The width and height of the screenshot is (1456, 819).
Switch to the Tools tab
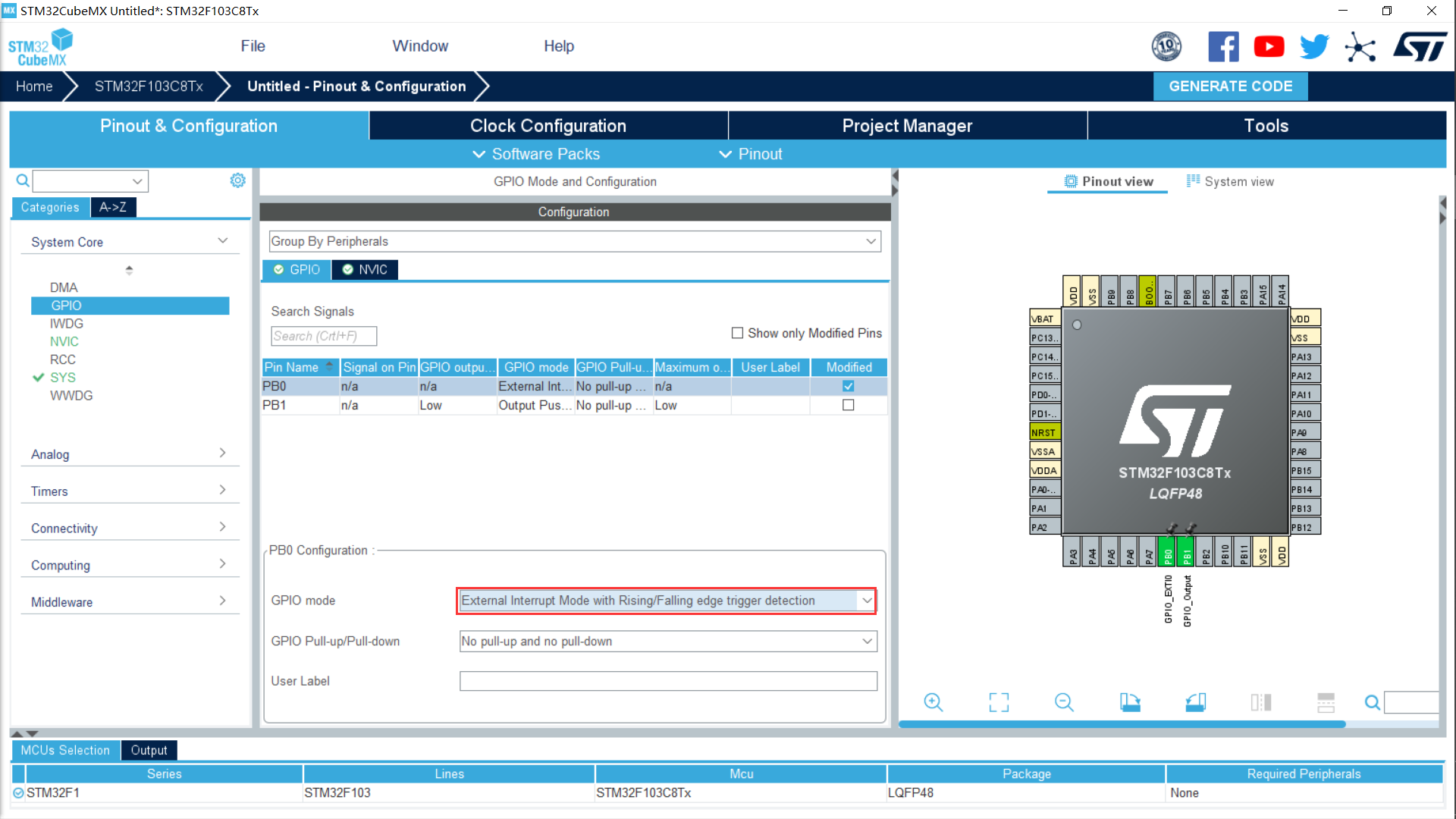click(x=1266, y=126)
